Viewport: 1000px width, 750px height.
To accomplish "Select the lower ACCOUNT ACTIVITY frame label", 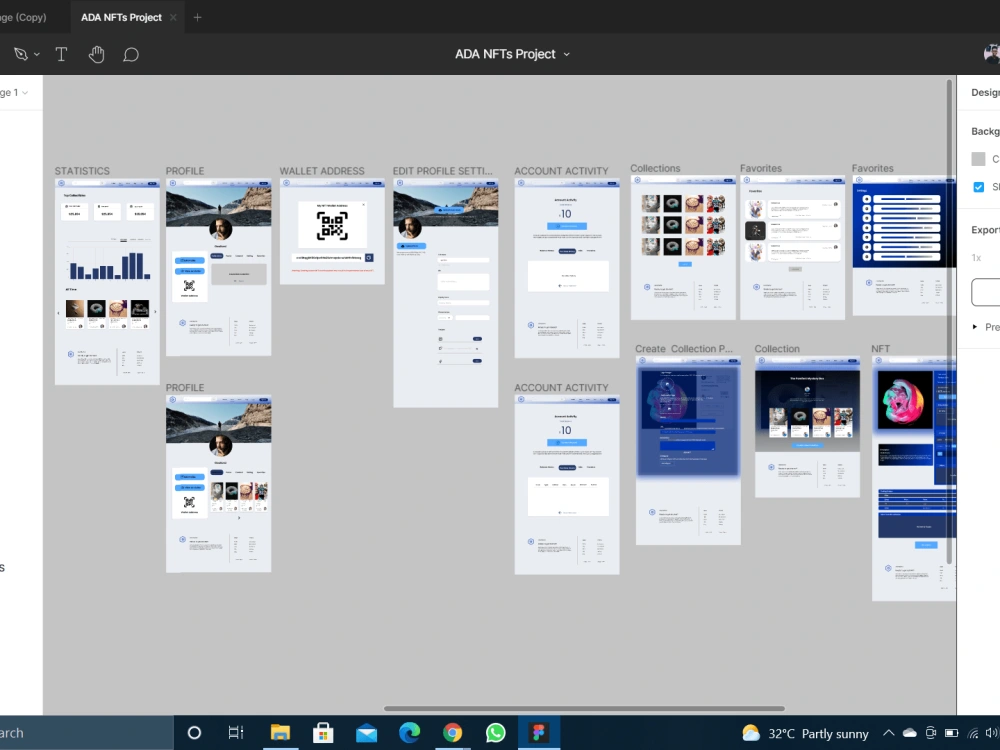I will (x=561, y=388).
